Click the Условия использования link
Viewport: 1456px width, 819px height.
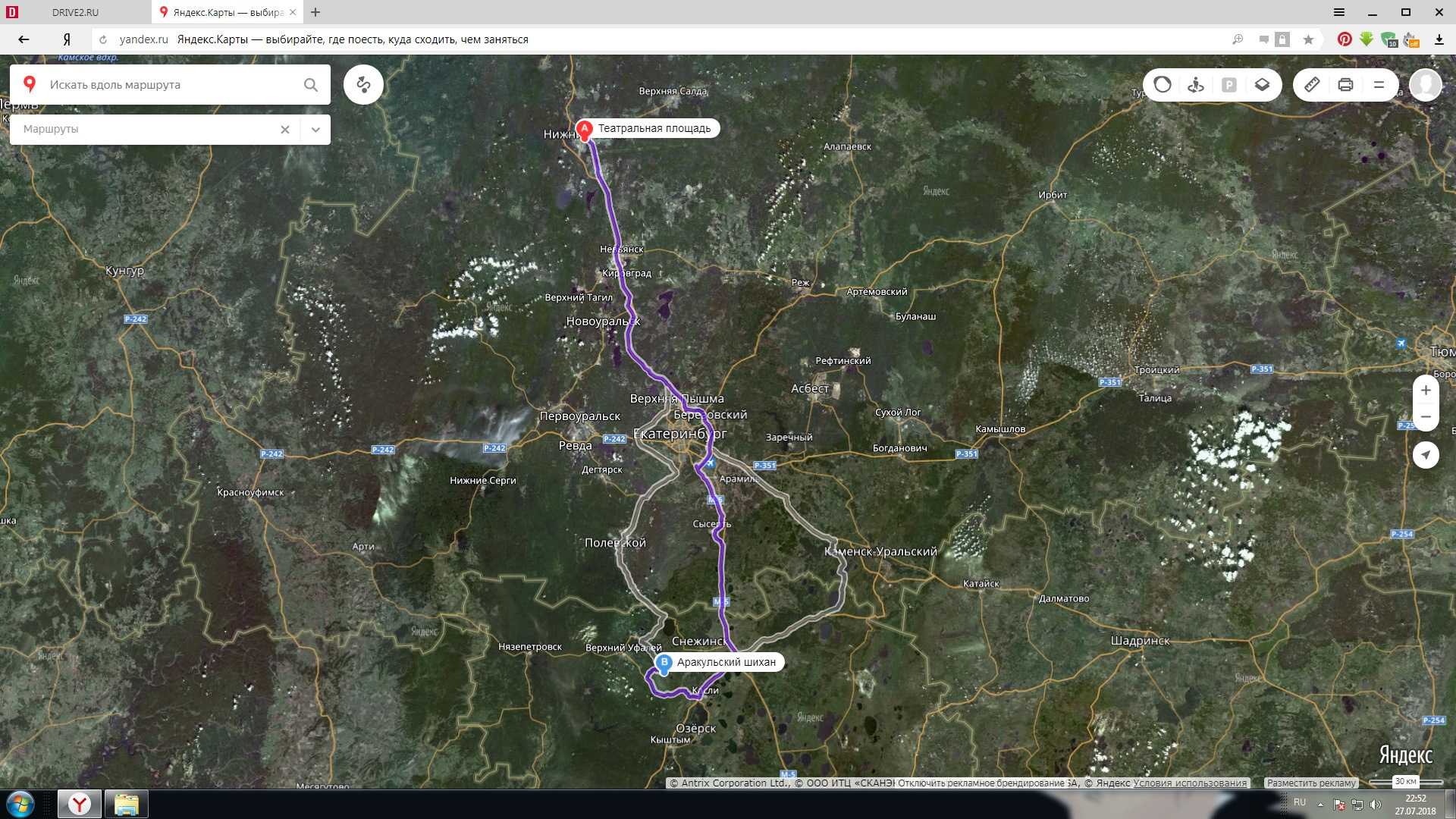coord(1190,783)
